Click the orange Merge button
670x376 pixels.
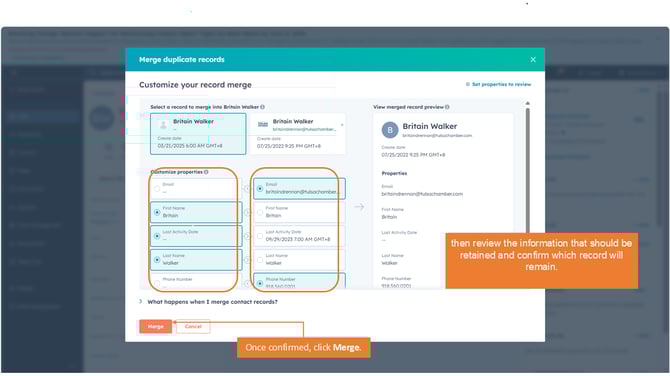pyautogui.click(x=156, y=326)
